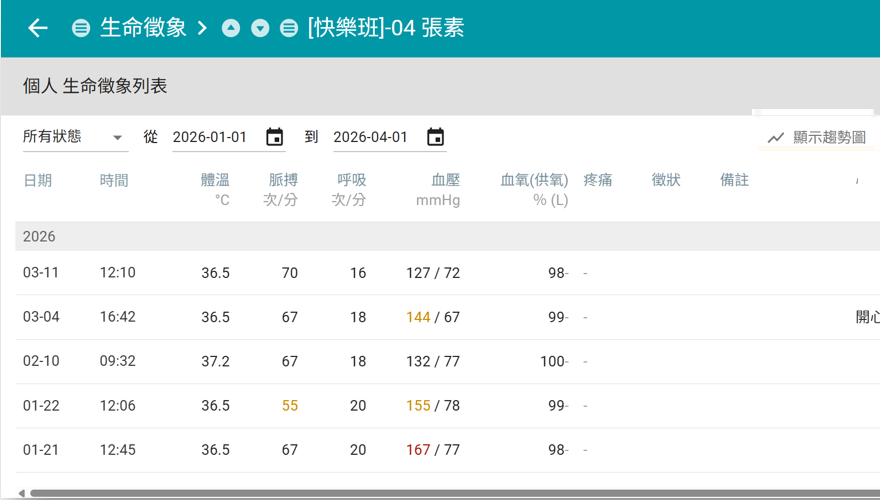This screenshot has height=500, width=880.
Task: Click the 血氧(供氧) column header
Action: coord(534,180)
